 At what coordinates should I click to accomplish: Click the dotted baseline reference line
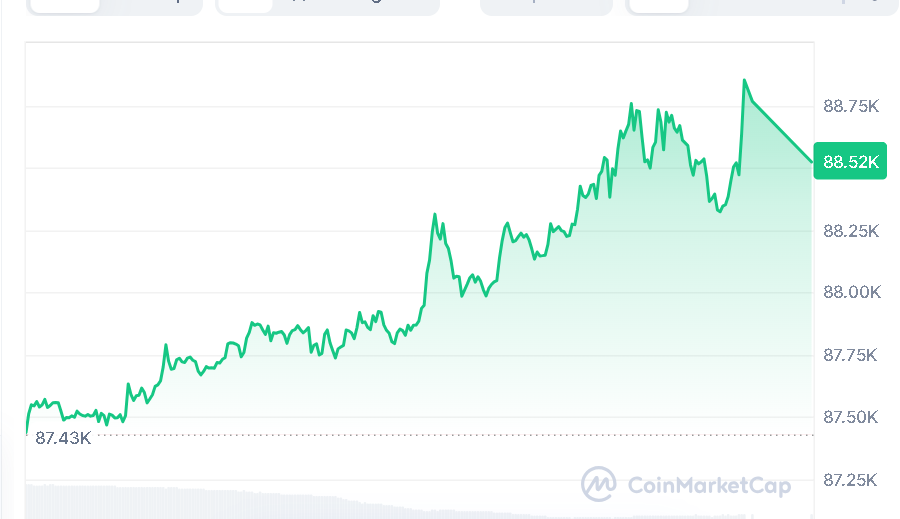(x=450, y=435)
